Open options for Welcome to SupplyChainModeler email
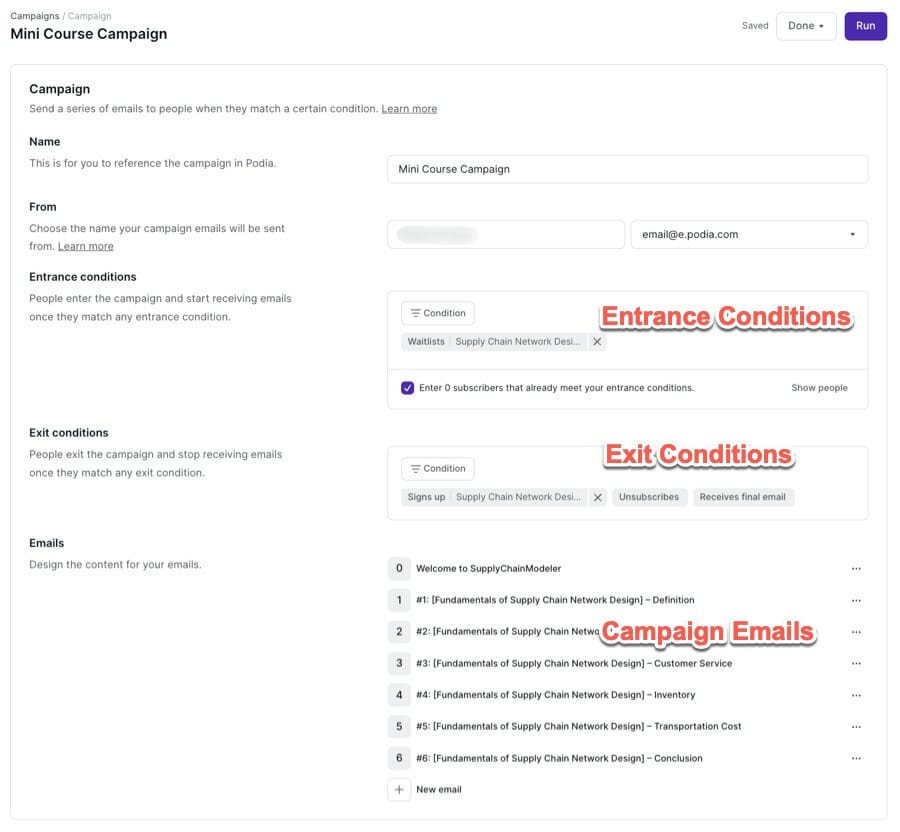900x832 pixels. tap(855, 569)
